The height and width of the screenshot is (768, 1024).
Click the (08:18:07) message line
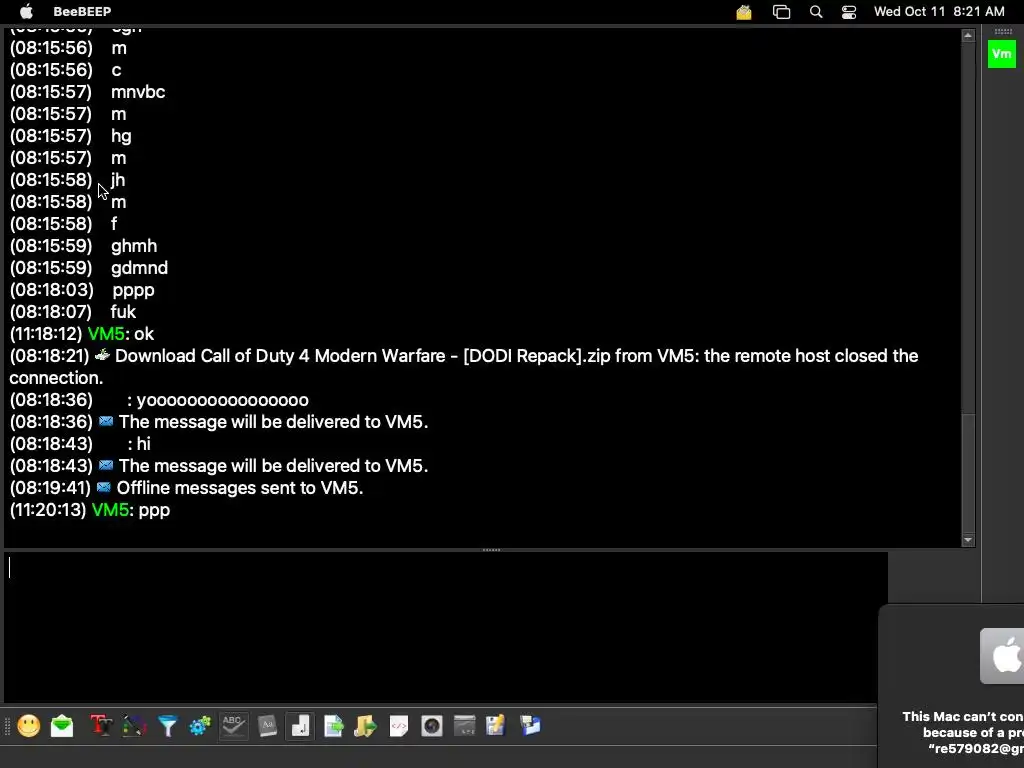point(73,312)
